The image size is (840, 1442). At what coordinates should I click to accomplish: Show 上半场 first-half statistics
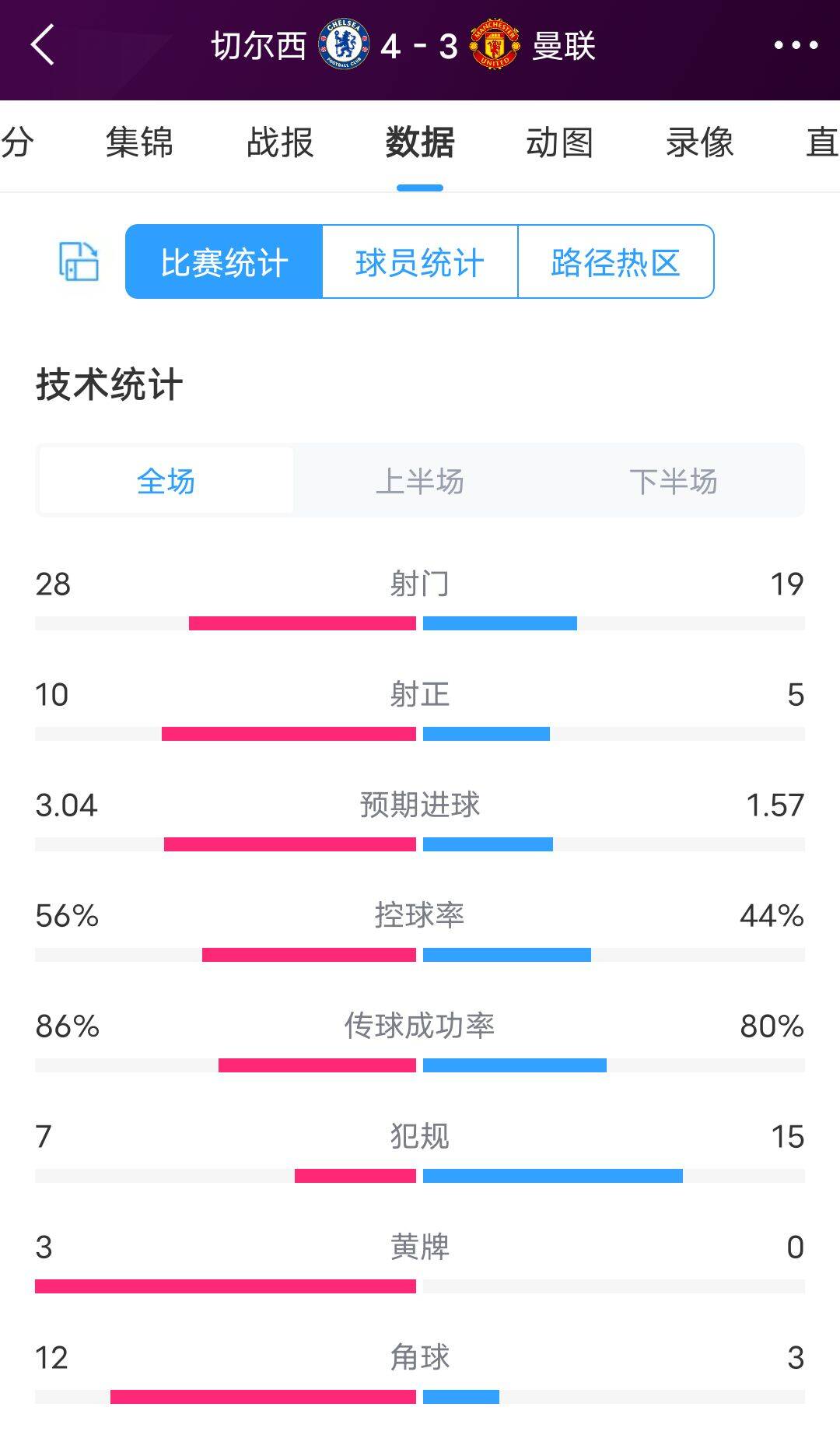420,482
